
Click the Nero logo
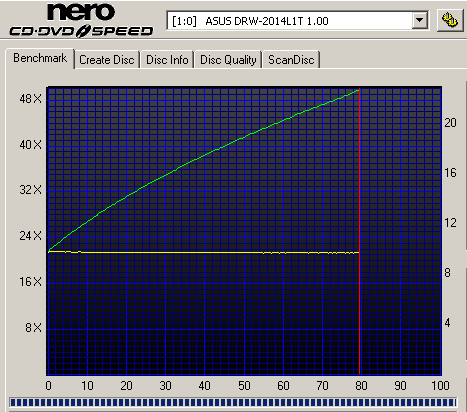coord(81,12)
